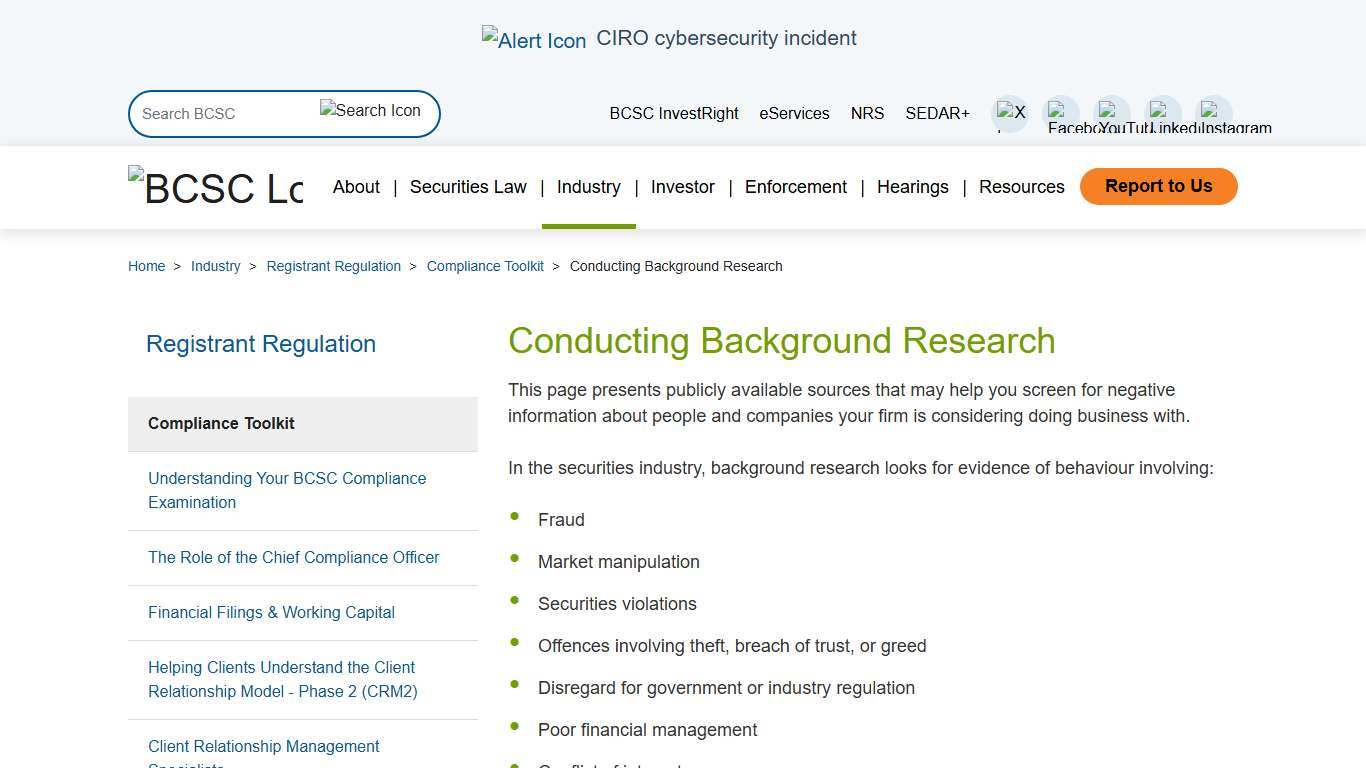Click inside the Search BCSC field

pos(220,113)
